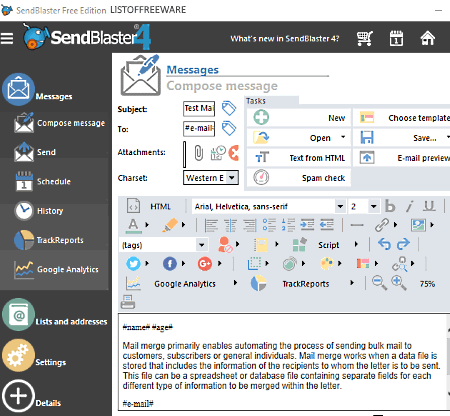Go to the home icon
The width and height of the screenshot is (450, 416).
click(x=428, y=38)
